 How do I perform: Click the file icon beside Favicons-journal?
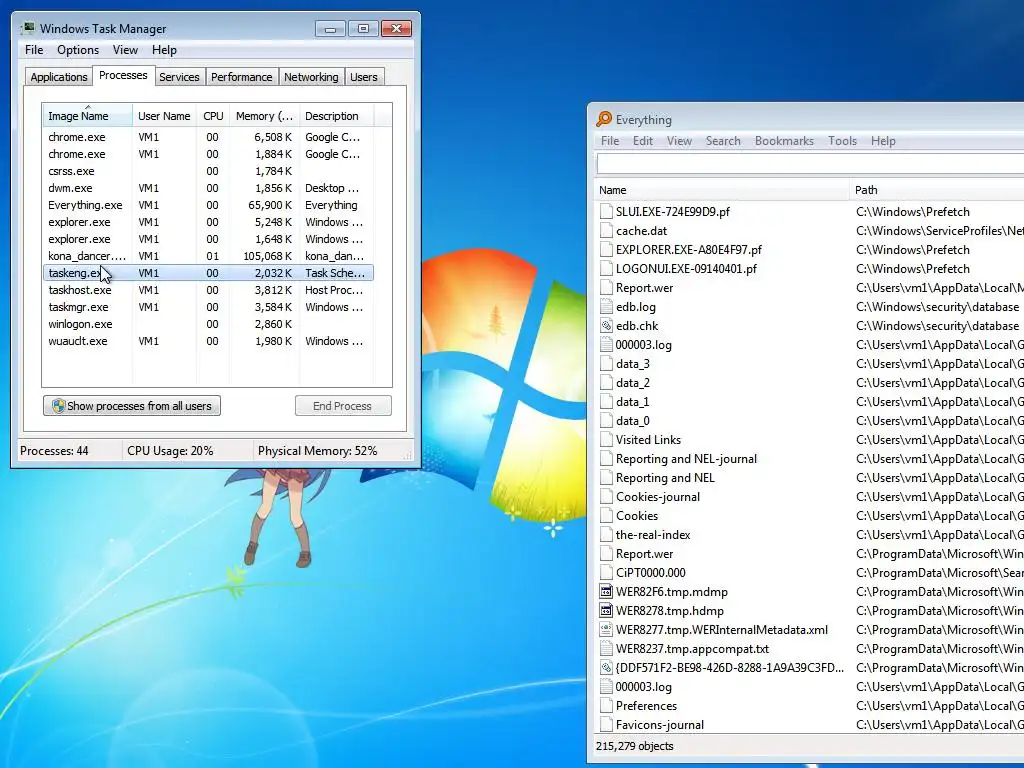[x=606, y=725]
